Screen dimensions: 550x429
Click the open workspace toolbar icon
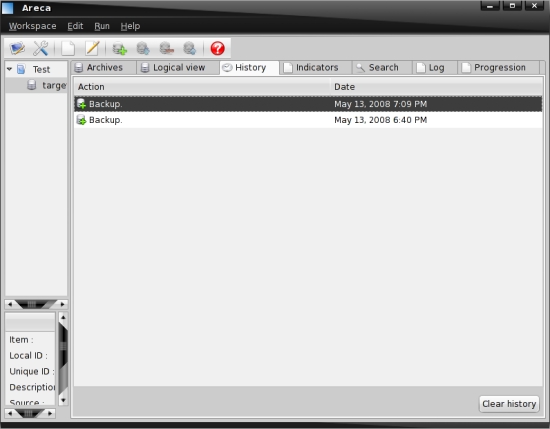tap(17, 48)
